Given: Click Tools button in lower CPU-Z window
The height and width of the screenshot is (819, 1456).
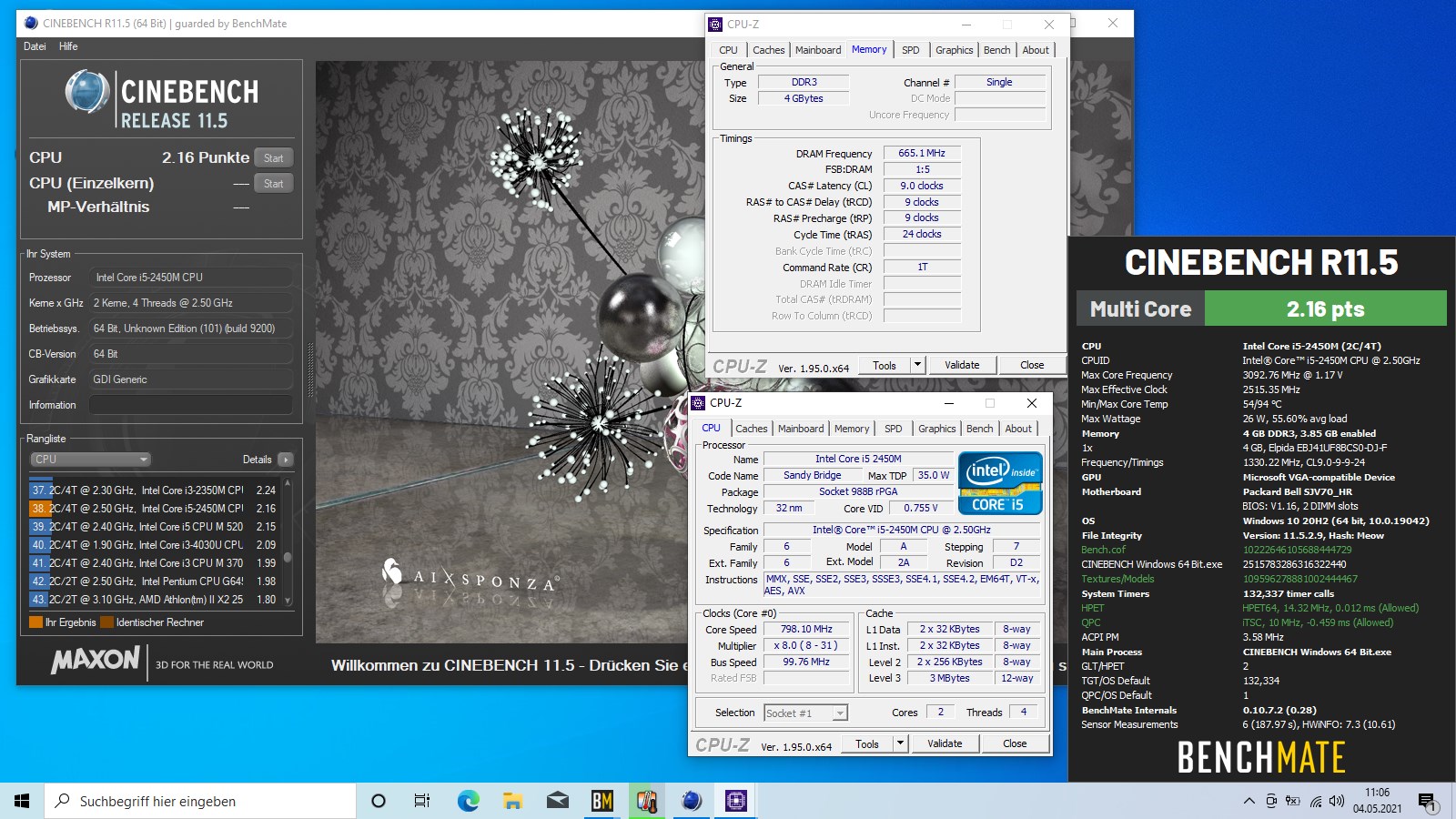Looking at the screenshot, I should (867, 743).
